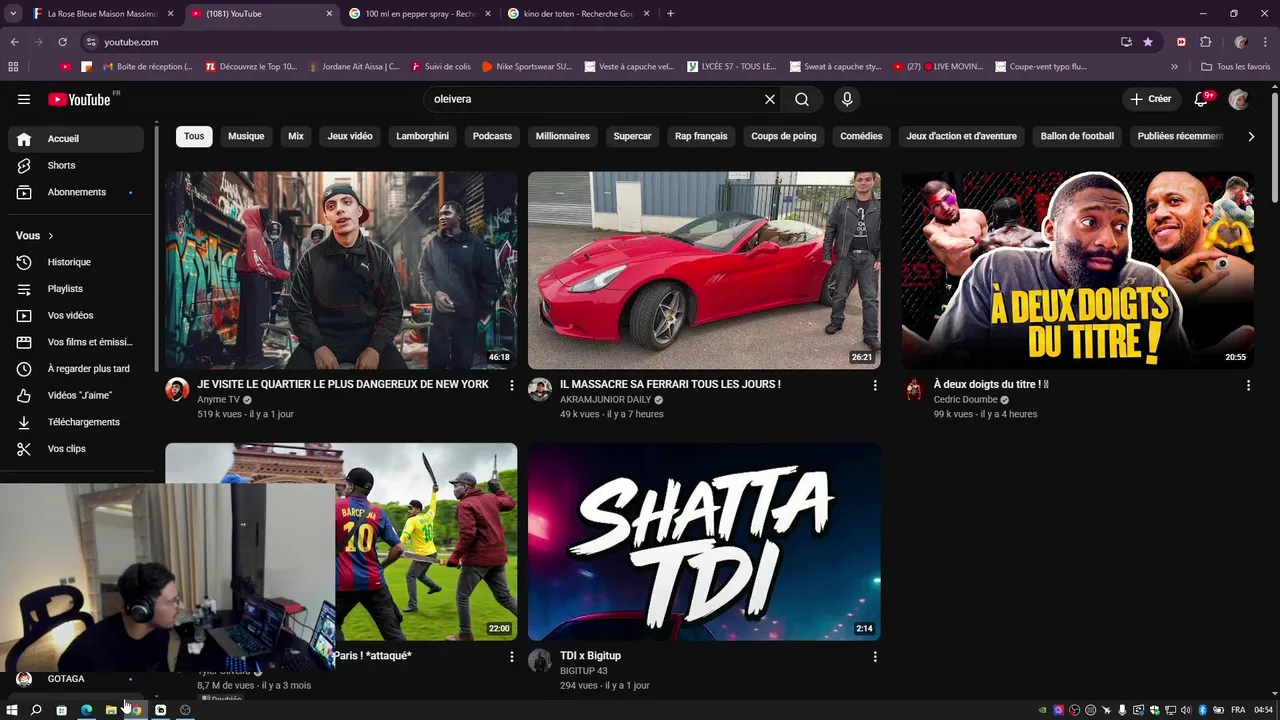This screenshot has width=1280, height=720.
Task: Show more filter chips with right arrow
Action: pyautogui.click(x=1251, y=136)
